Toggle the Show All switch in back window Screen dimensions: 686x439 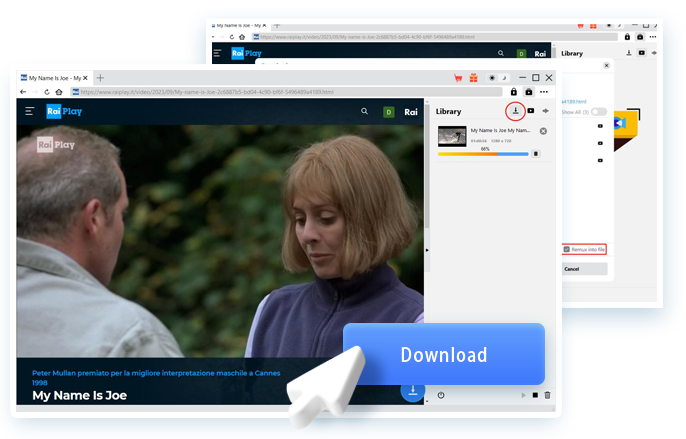pyautogui.click(x=598, y=112)
